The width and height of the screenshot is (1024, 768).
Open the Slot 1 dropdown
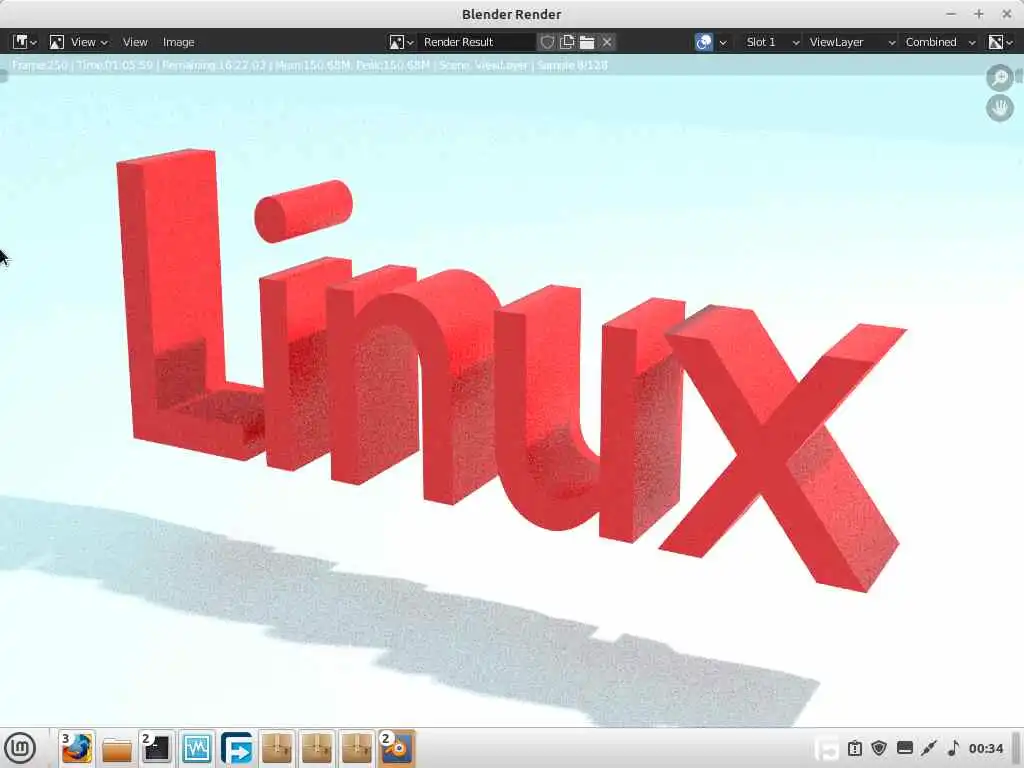tap(771, 42)
